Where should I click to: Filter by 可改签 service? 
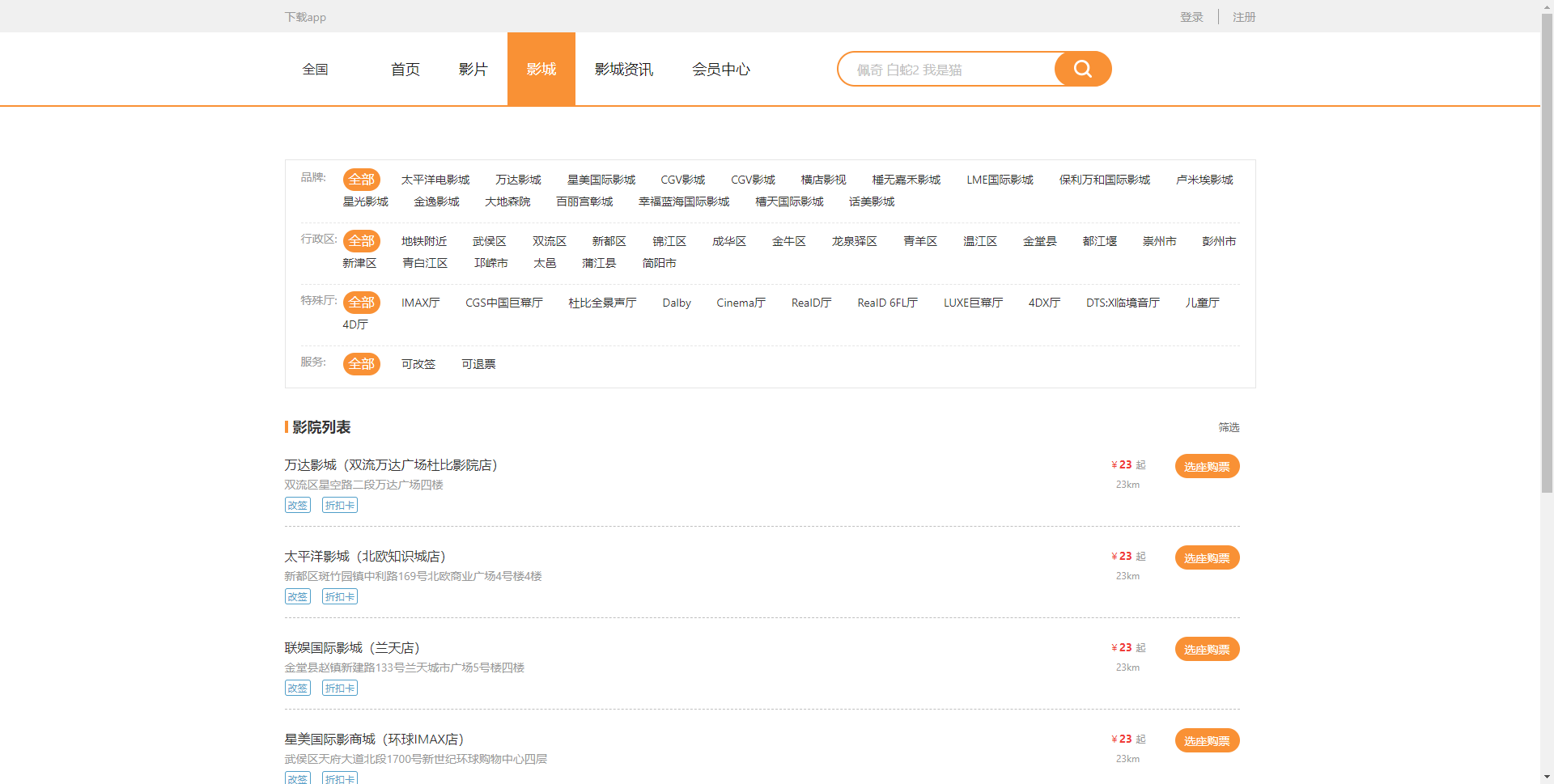[418, 364]
